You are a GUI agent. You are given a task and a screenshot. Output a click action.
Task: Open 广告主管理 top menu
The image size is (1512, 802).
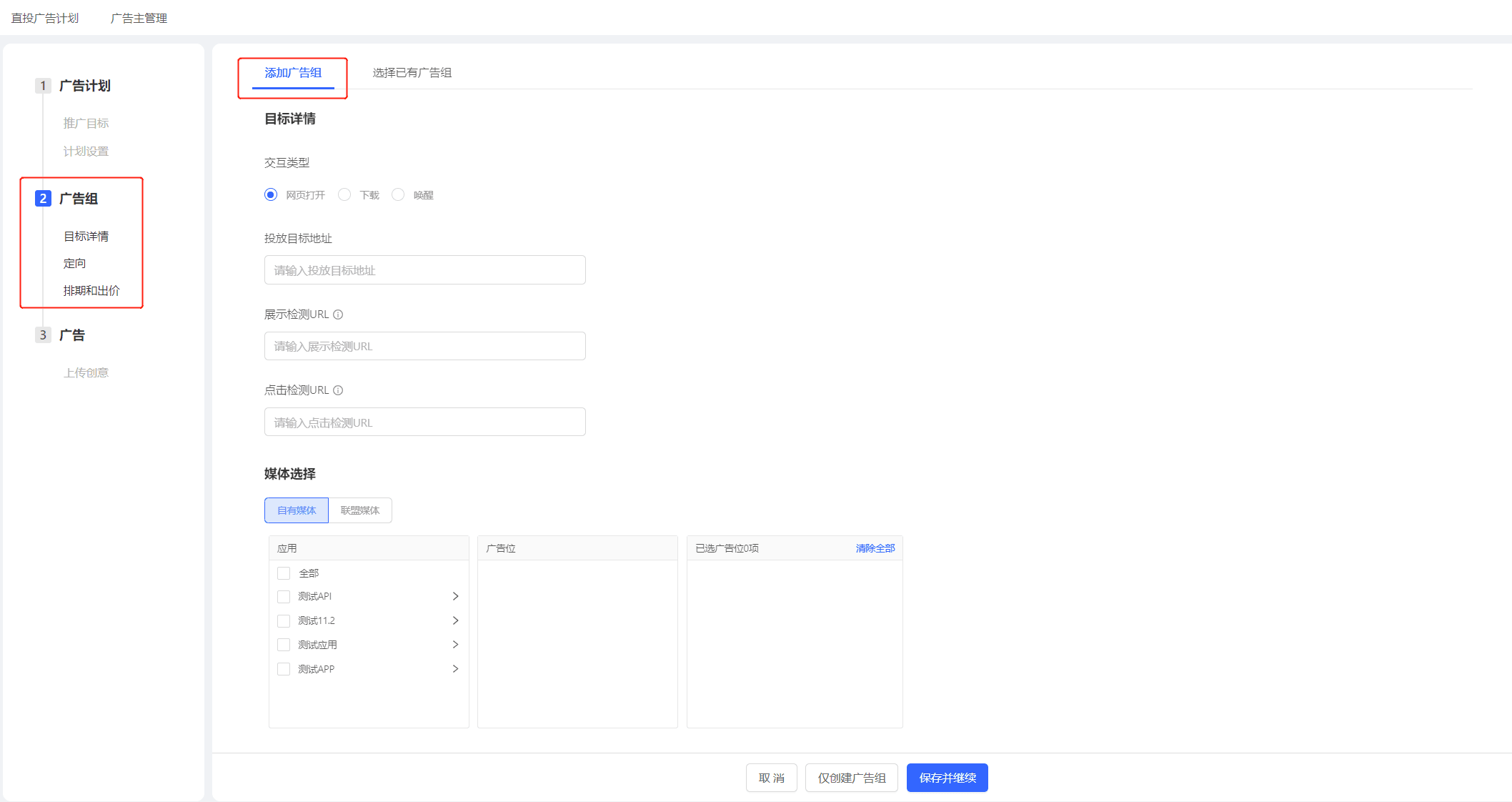pyautogui.click(x=139, y=18)
